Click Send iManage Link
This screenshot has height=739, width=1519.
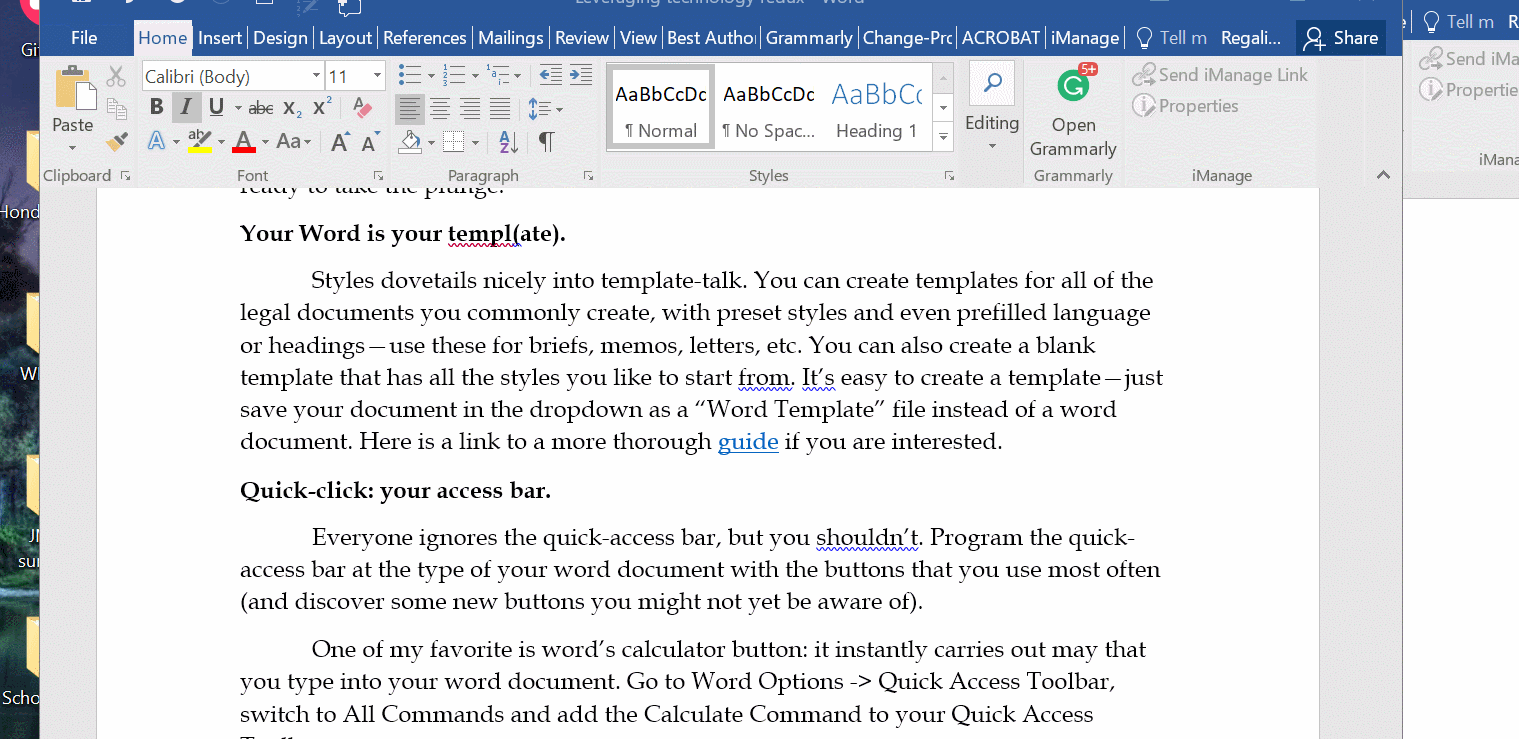[x=1220, y=75]
